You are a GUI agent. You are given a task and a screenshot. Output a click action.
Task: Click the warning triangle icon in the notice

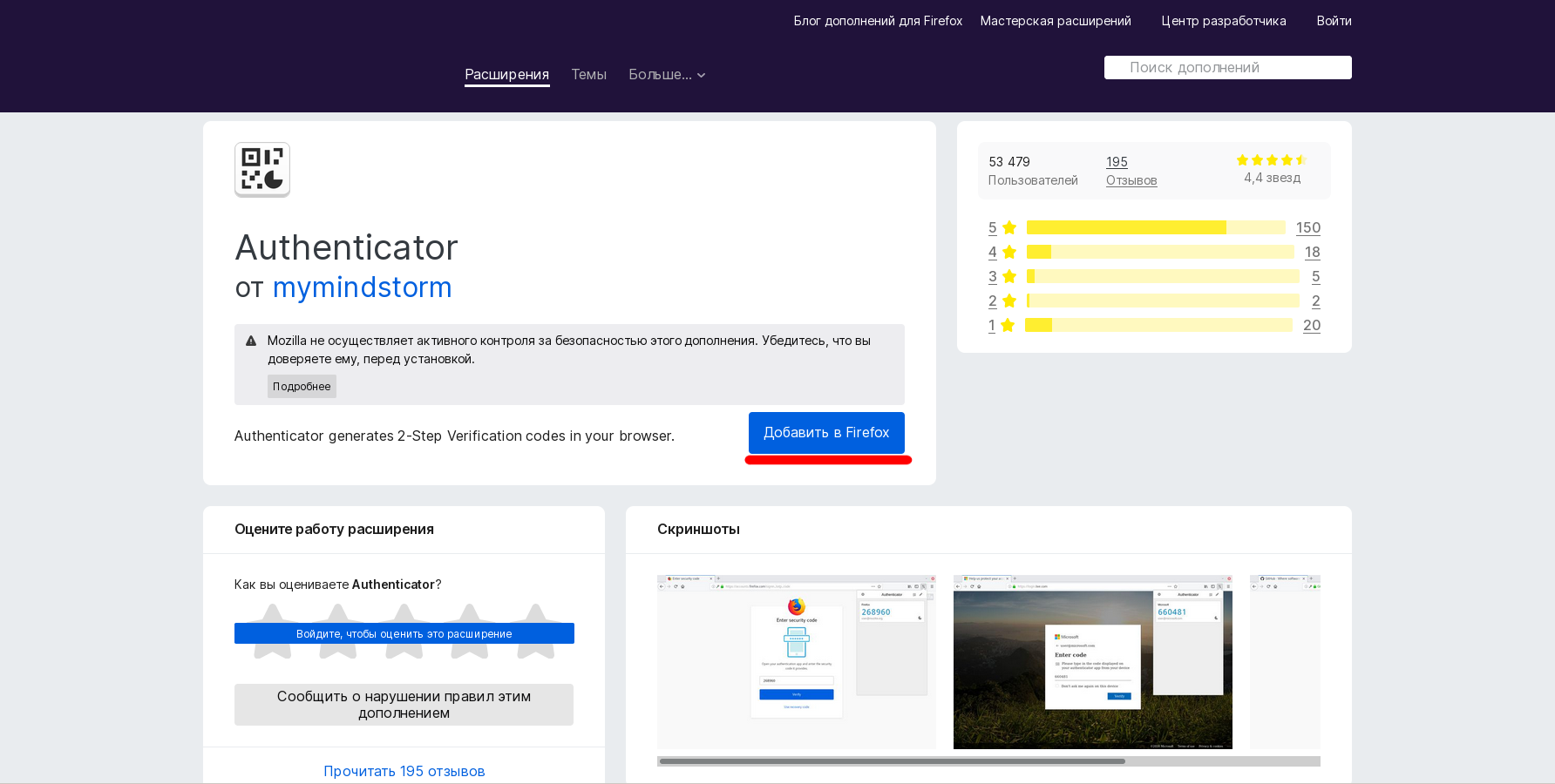pos(251,341)
